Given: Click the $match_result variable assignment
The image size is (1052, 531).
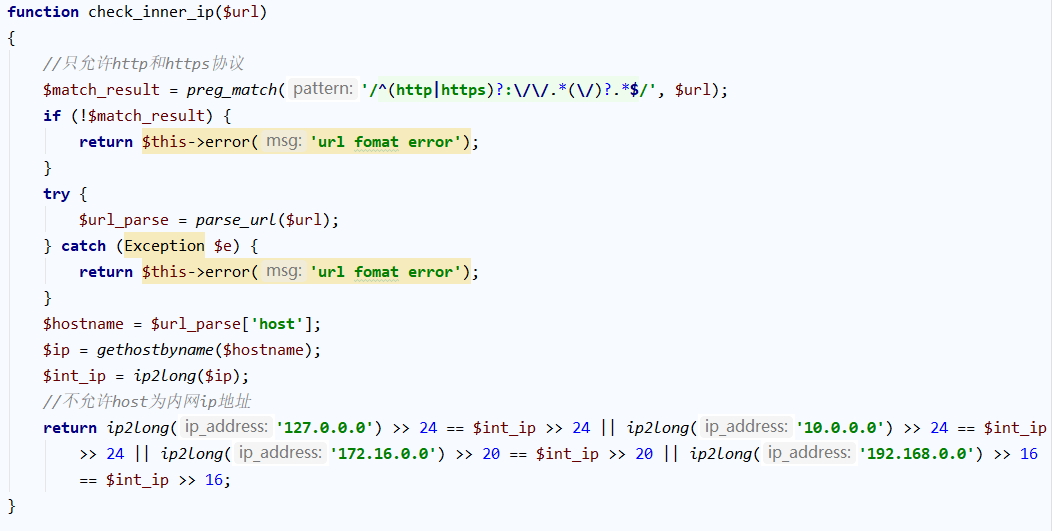Looking at the screenshot, I should (x=101, y=90).
